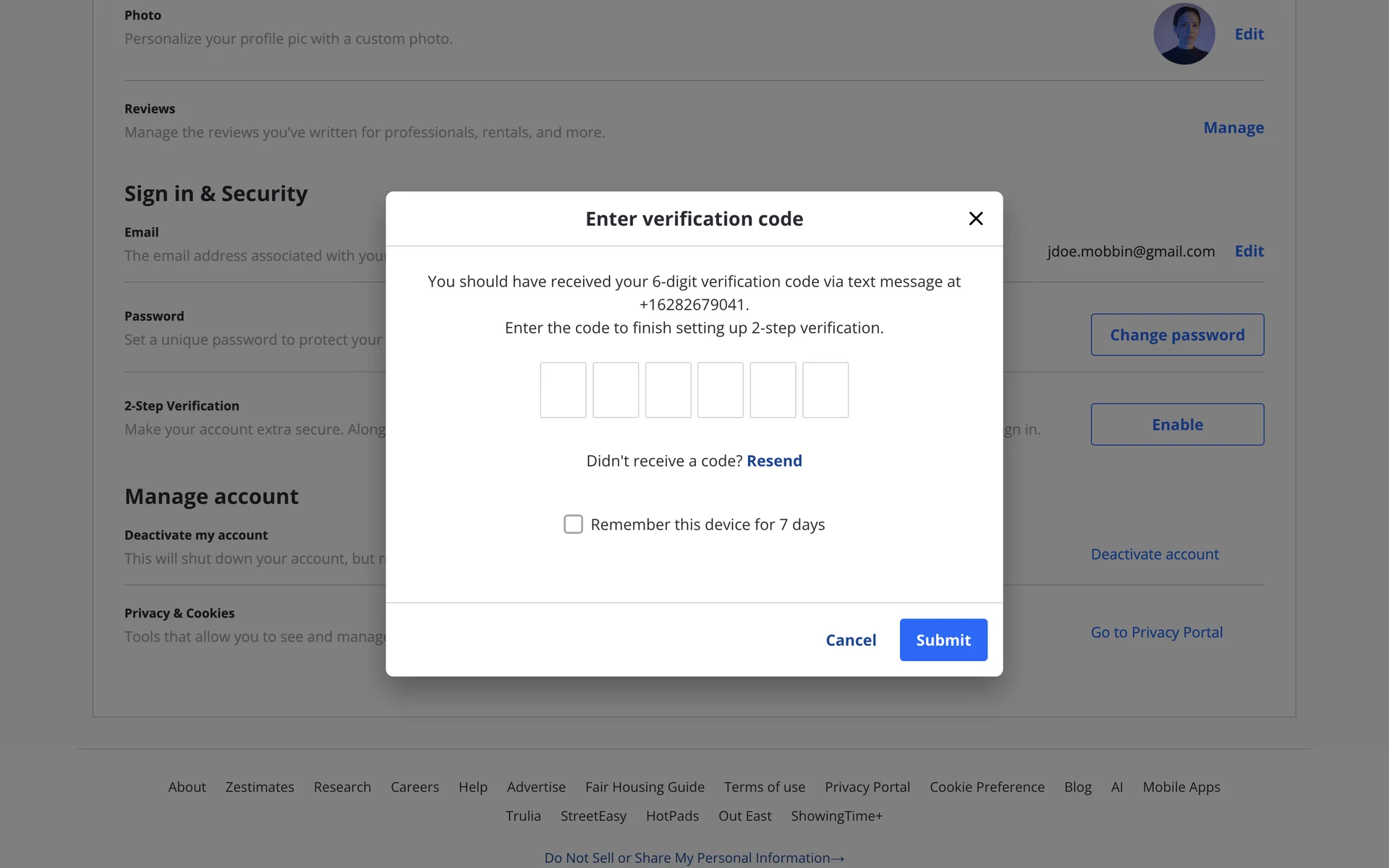Edit the profile photo
The width and height of the screenshot is (1389, 868).
coord(1249,34)
